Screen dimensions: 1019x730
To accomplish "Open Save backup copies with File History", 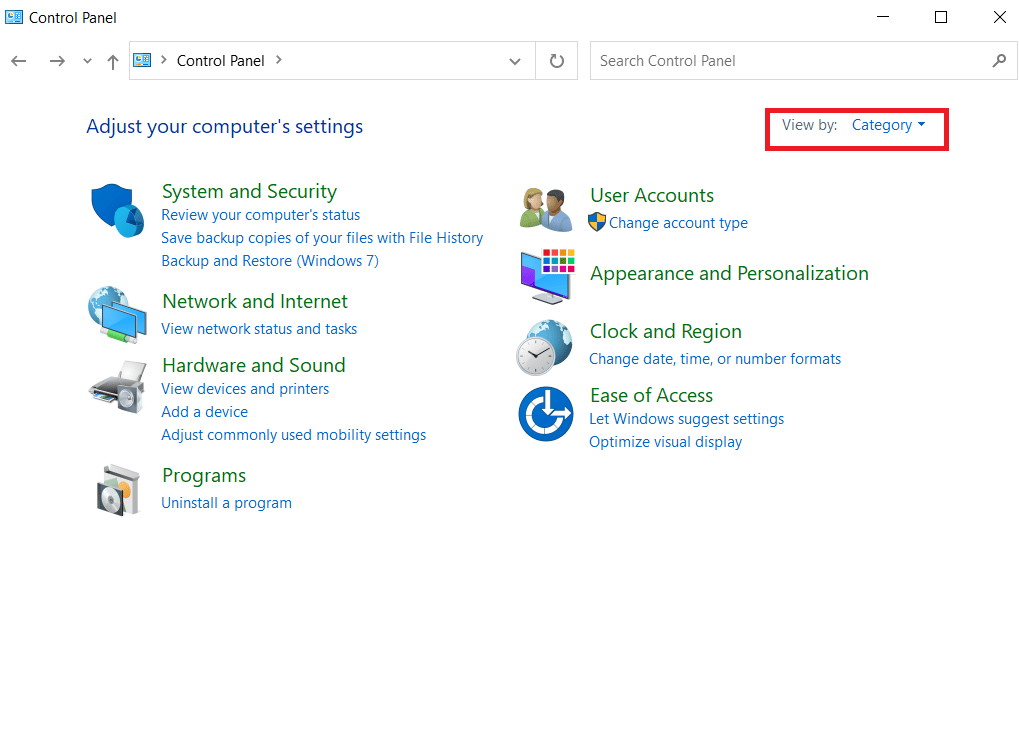I will tap(322, 238).
